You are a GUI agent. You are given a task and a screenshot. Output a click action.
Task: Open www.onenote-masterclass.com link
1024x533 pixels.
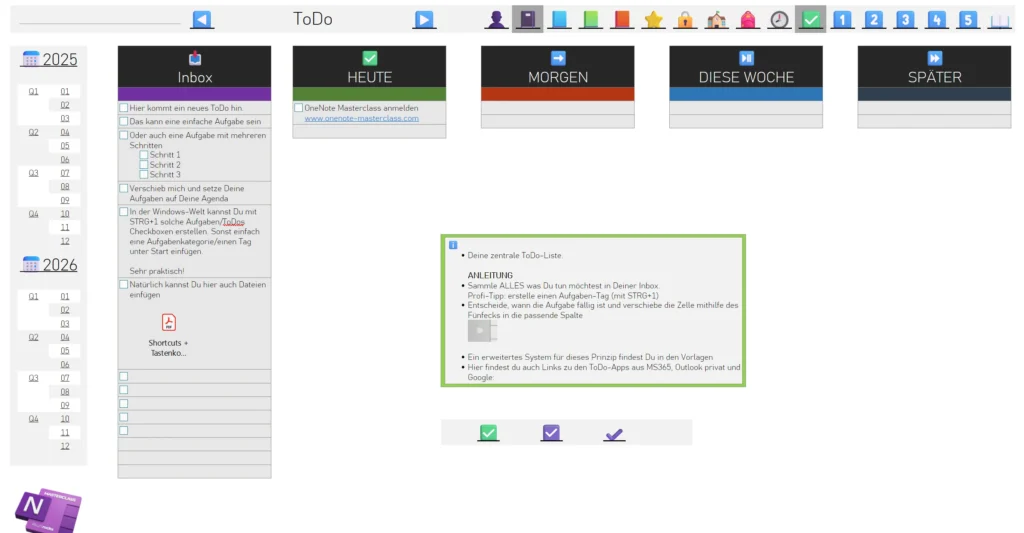(361, 118)
